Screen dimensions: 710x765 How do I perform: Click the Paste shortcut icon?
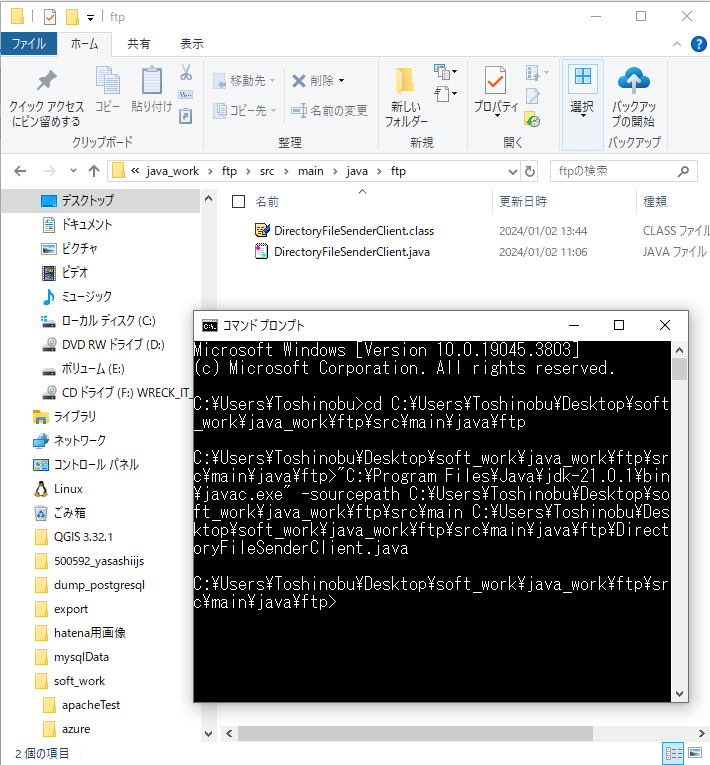(x=186, y=116)
